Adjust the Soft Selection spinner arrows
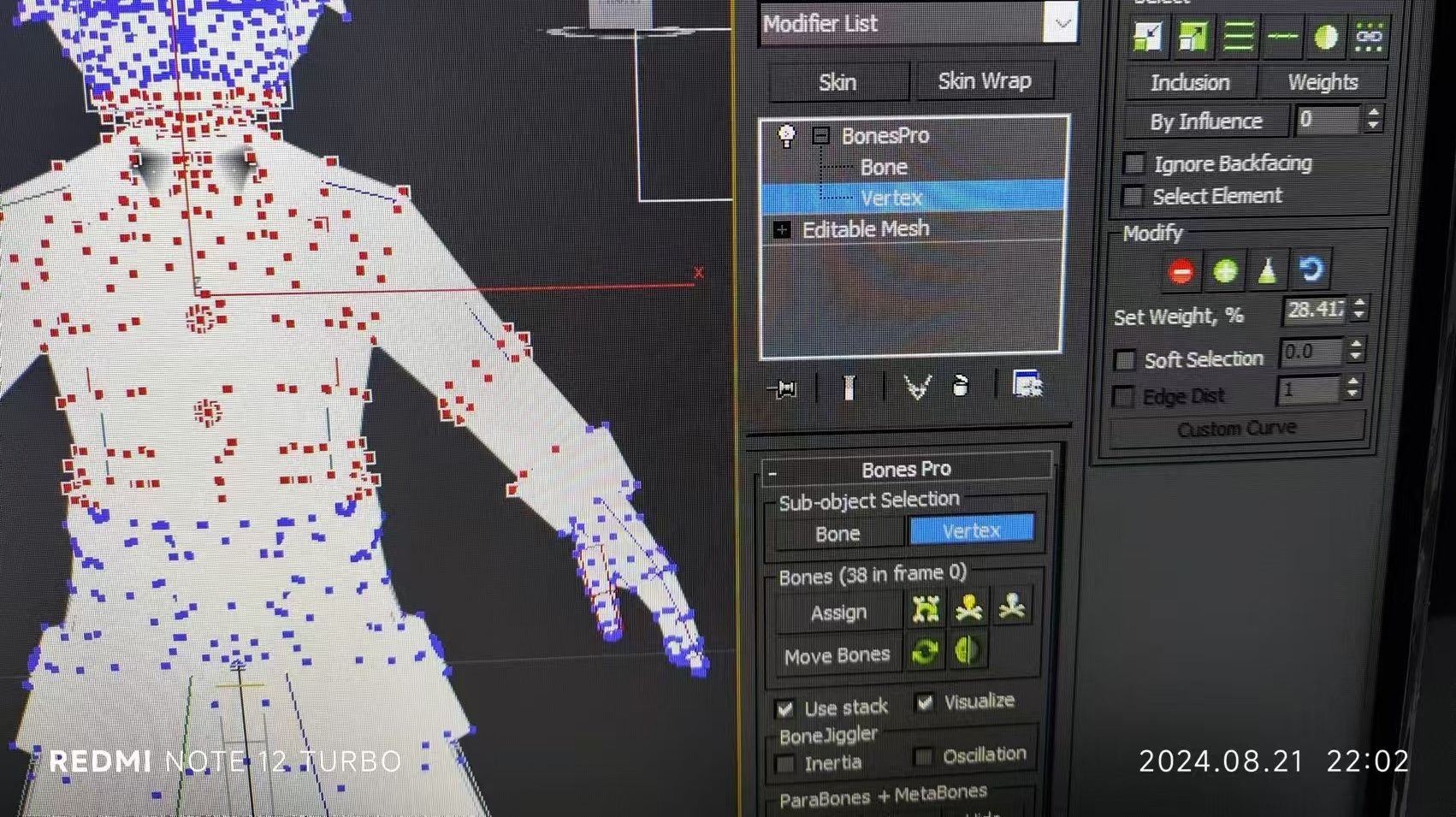 1355,351
